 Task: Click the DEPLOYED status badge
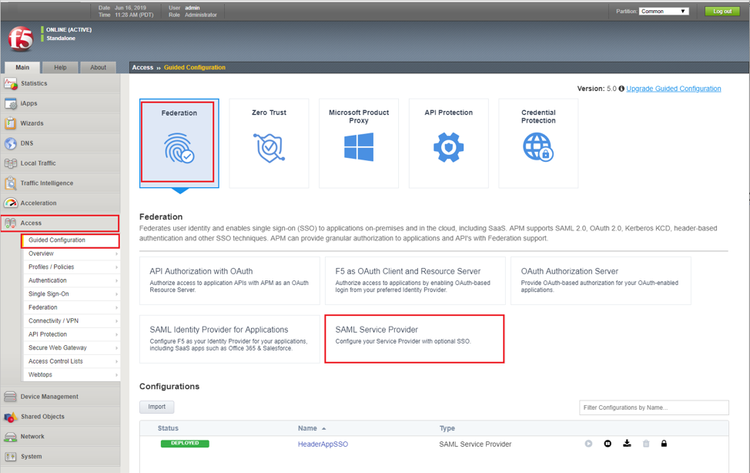(185, 443)
